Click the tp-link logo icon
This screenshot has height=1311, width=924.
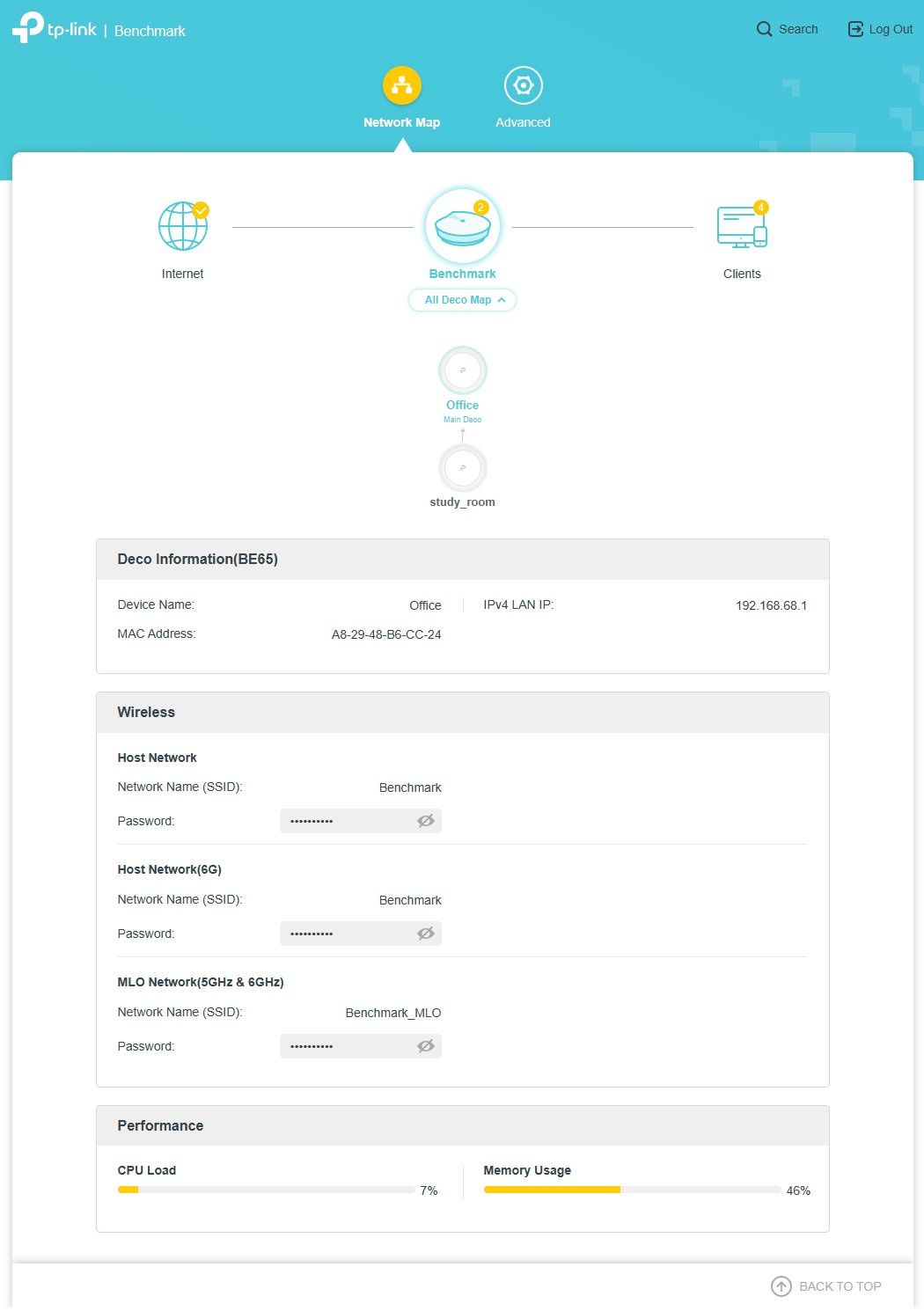click(28, 27)
